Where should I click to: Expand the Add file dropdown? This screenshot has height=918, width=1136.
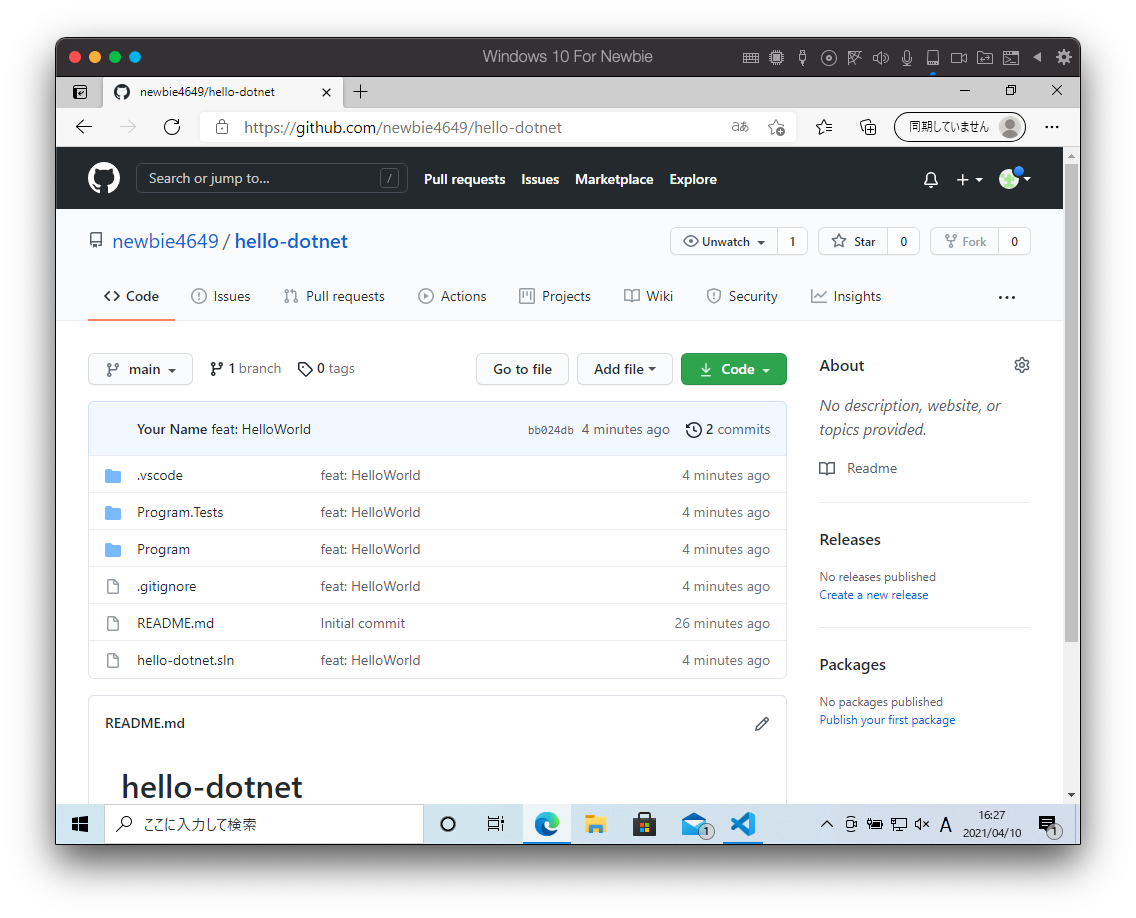pos(625,370)
